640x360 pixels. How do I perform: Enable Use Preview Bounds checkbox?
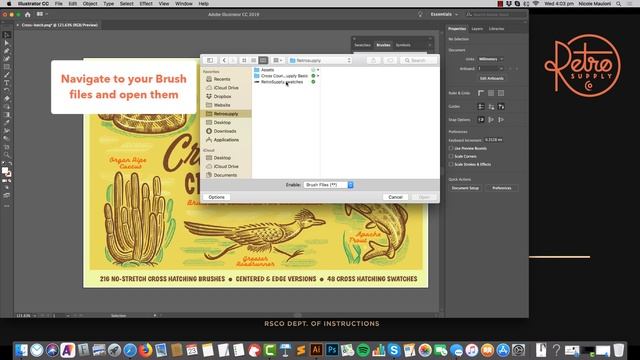point(451,148)
